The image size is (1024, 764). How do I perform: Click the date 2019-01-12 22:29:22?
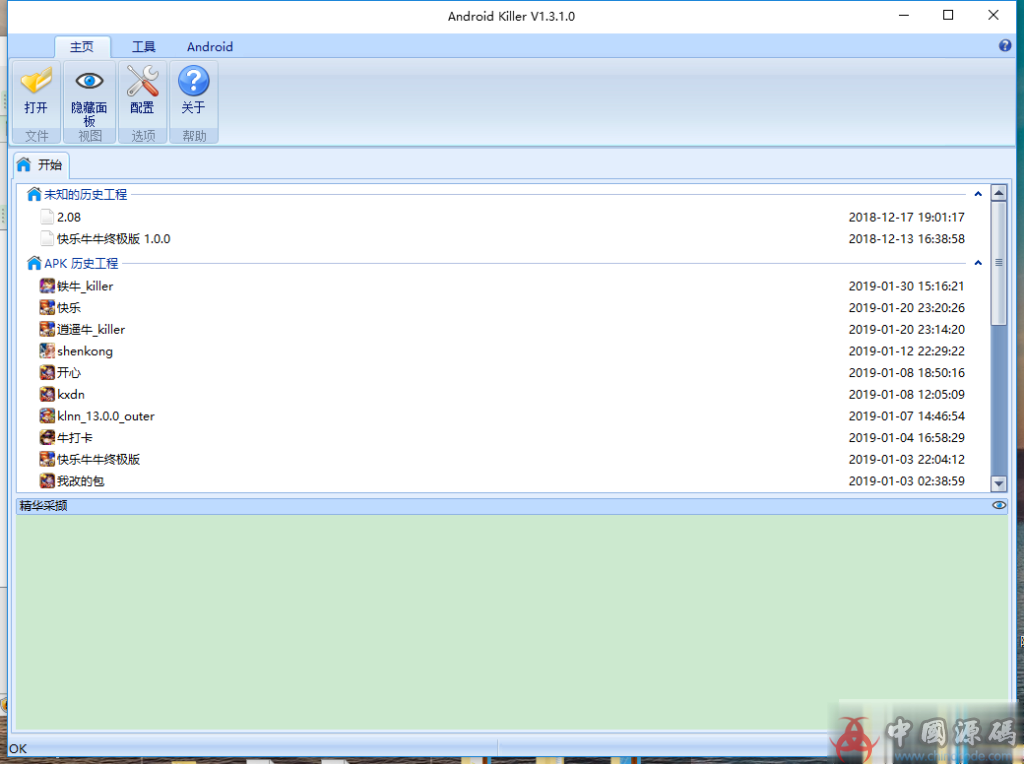point(906,351)
